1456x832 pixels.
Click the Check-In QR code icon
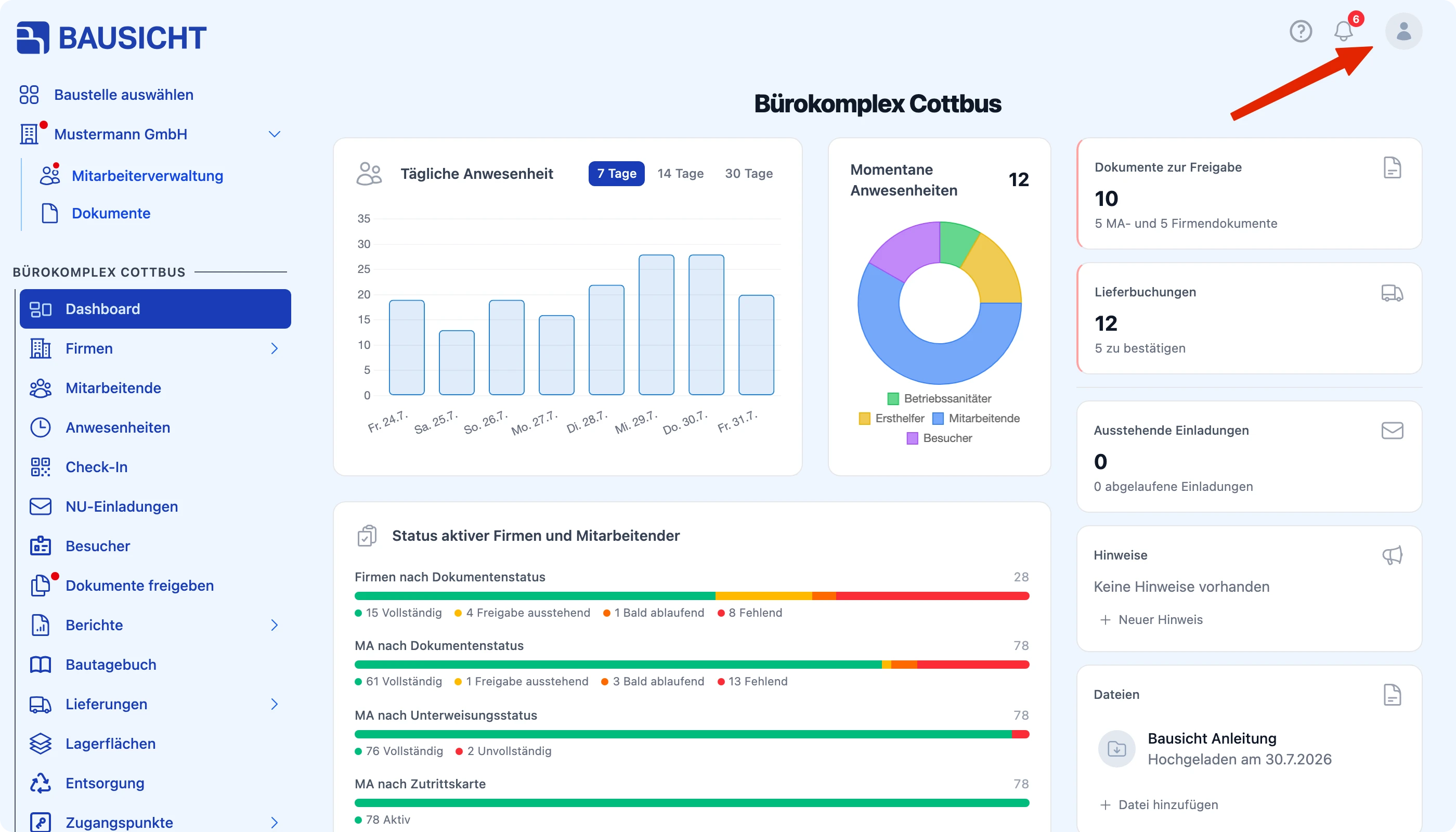coord(40,467)
